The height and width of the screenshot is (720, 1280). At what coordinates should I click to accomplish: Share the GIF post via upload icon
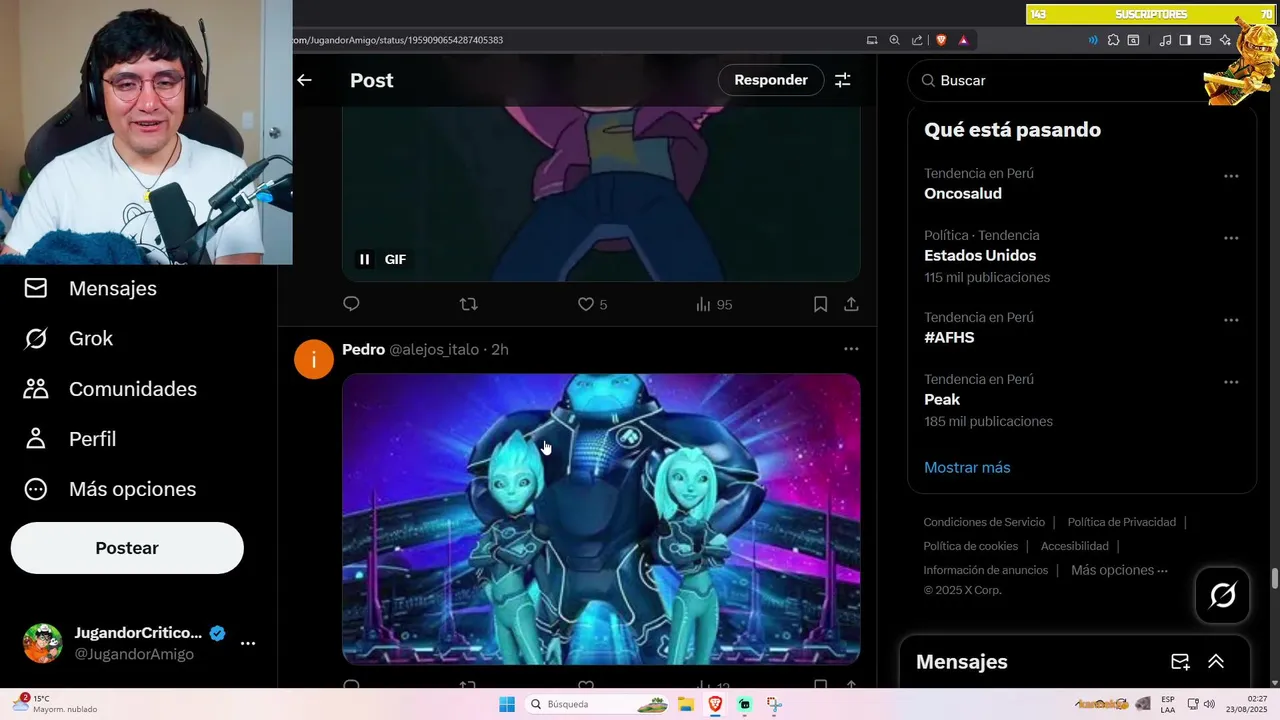pyautogui.click(x=851, y=304)
